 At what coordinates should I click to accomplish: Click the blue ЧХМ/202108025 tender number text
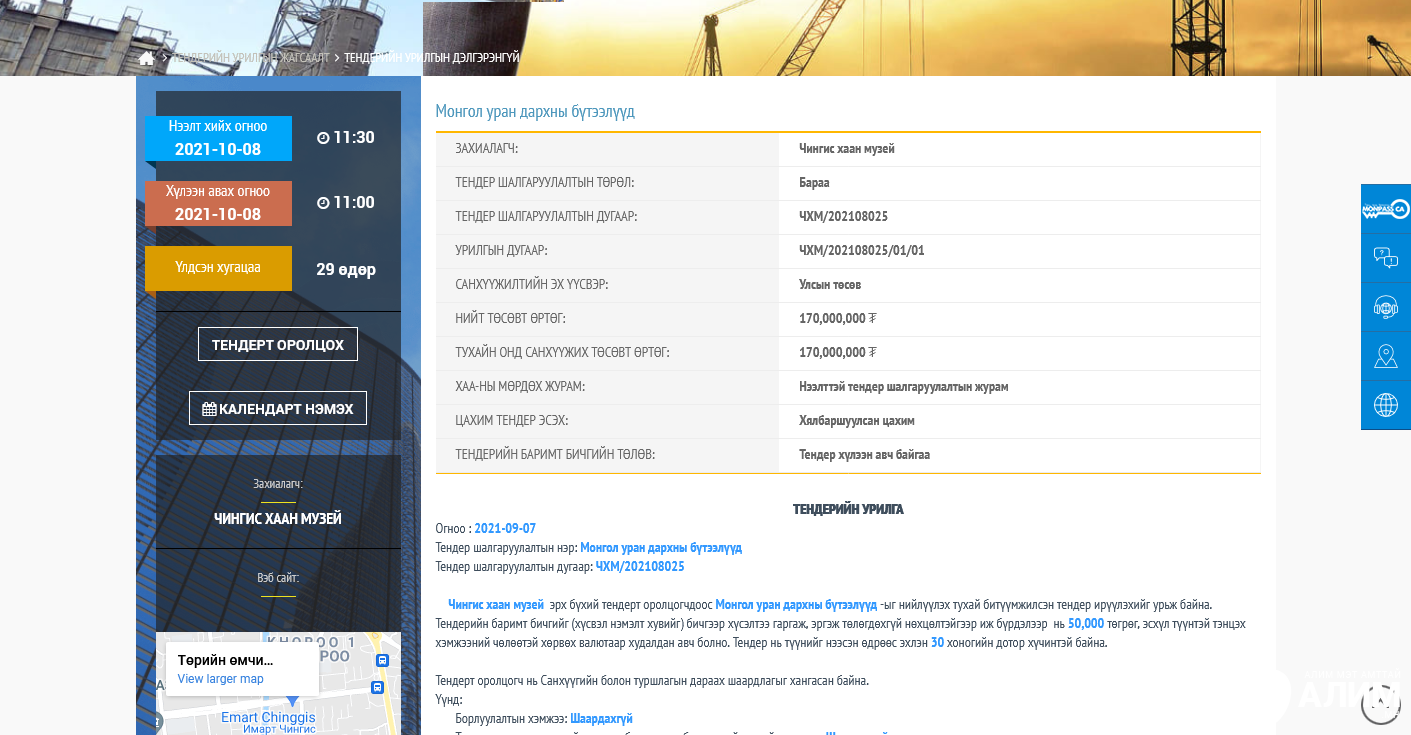click(x=640, y=567)
